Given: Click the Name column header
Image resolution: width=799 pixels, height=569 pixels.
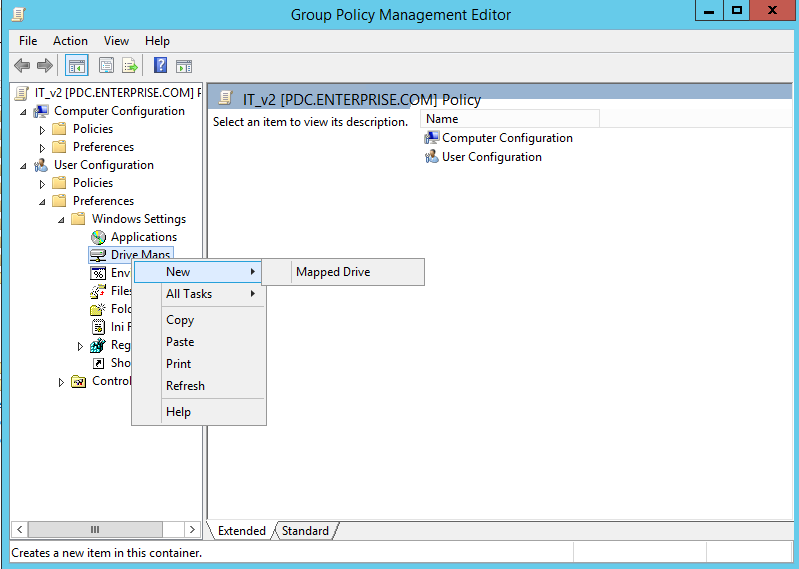Looking at the screenshot, I should pyautogui.click(x=510, y=119).
